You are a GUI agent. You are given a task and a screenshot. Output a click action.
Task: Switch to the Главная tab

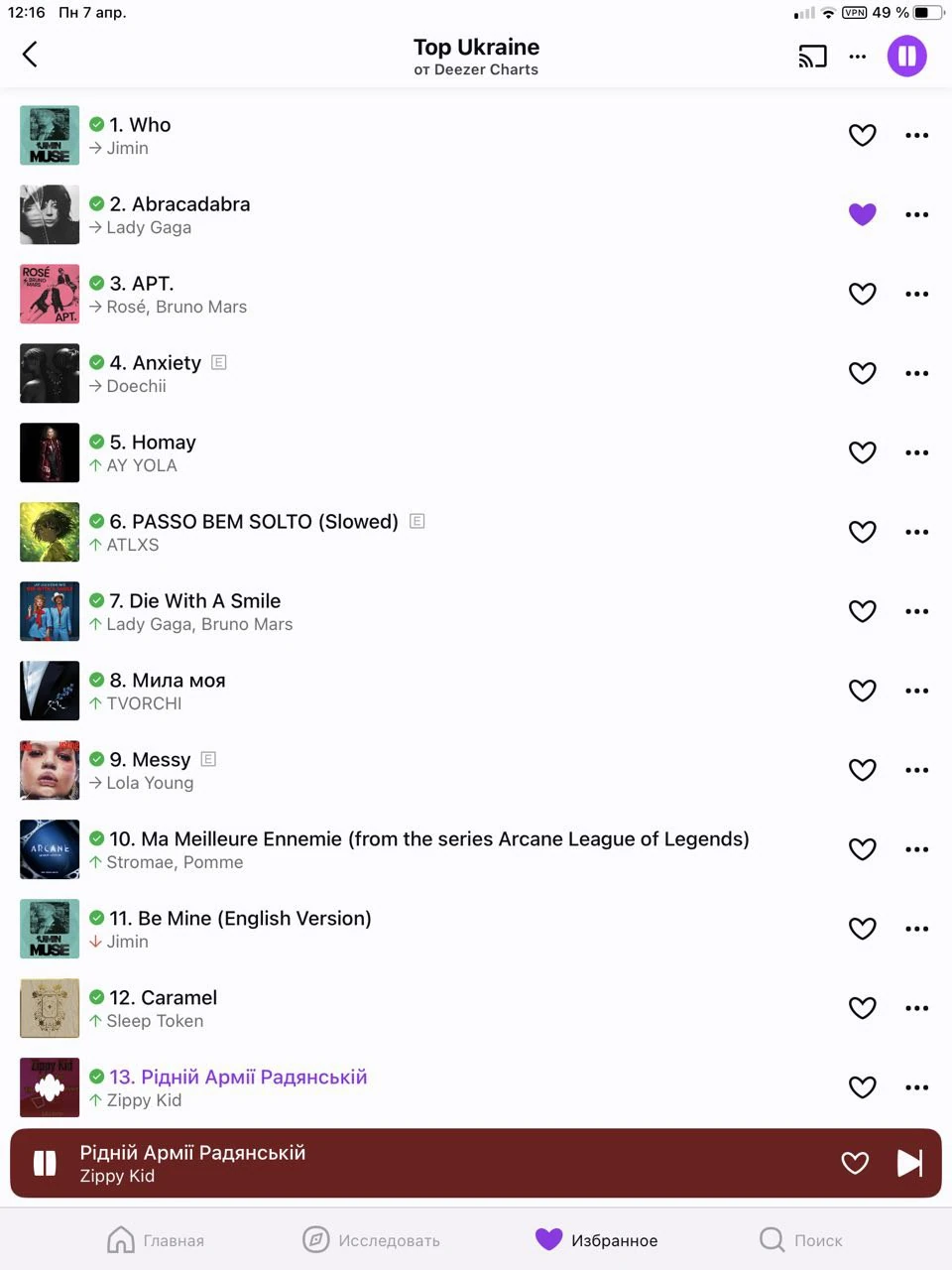click(x=155, y=1240)
